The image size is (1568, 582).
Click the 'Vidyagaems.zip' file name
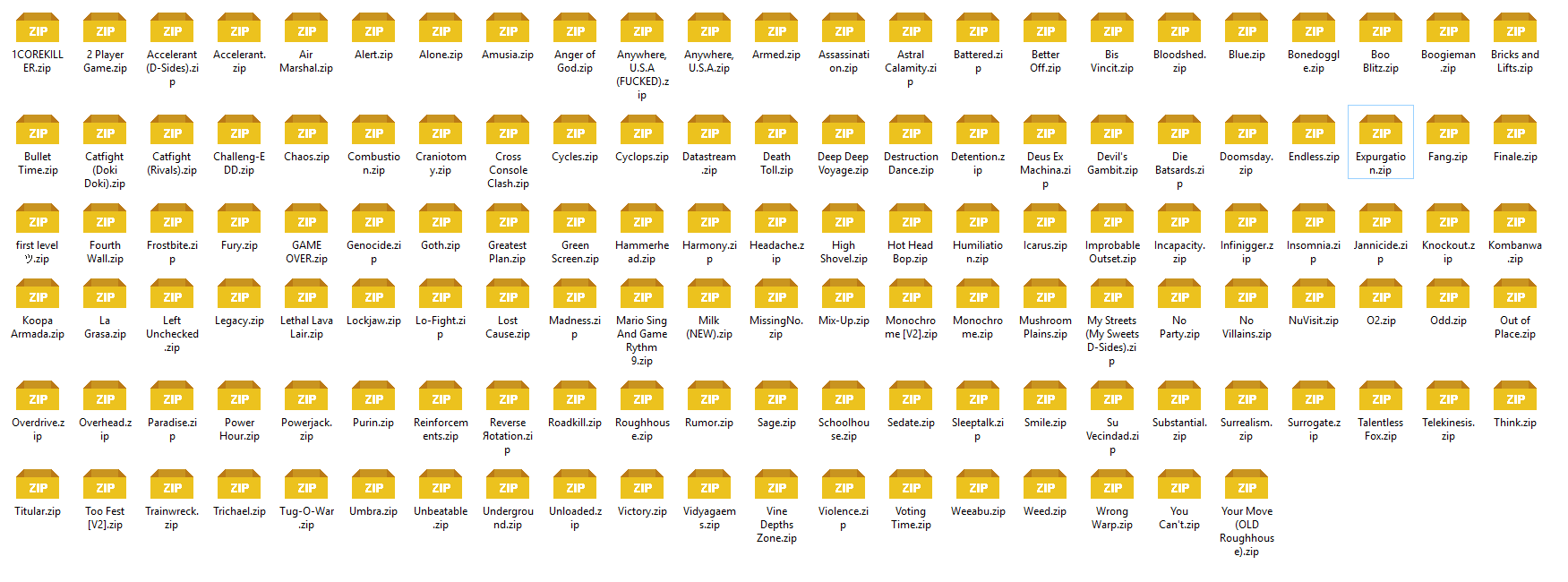tap(709, 518)
